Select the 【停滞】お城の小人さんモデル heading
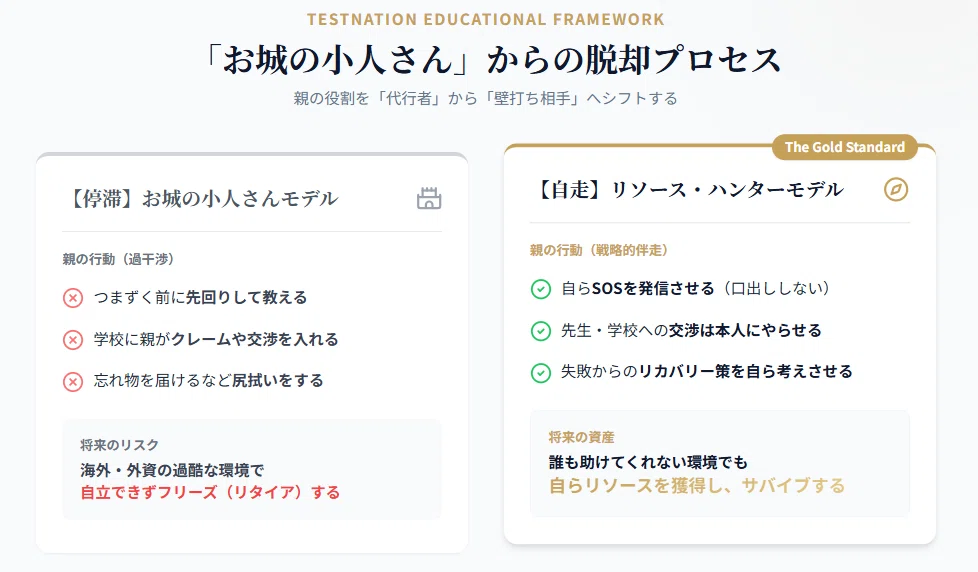The height and width of the screenshot is (572, 978). click(201, 199)
